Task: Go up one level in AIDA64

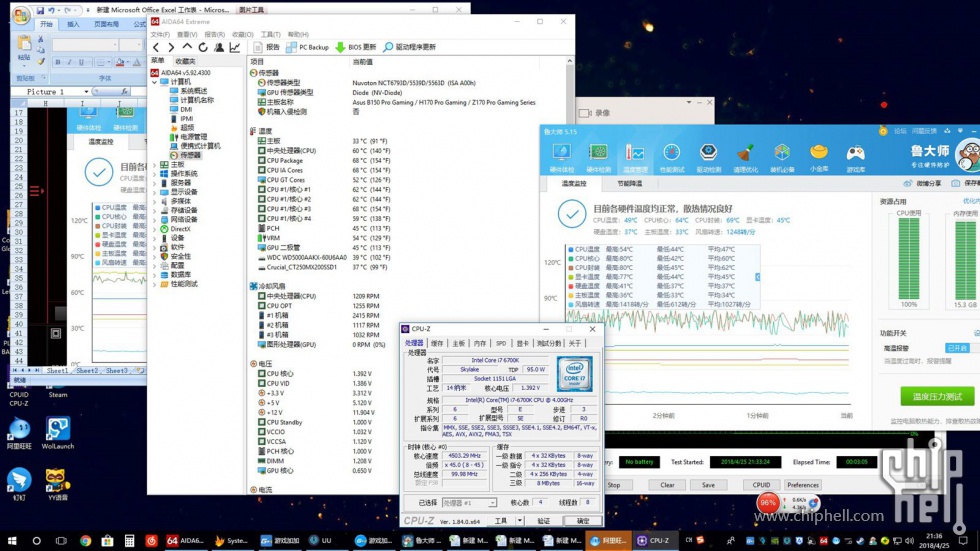Action: point(187,47)
